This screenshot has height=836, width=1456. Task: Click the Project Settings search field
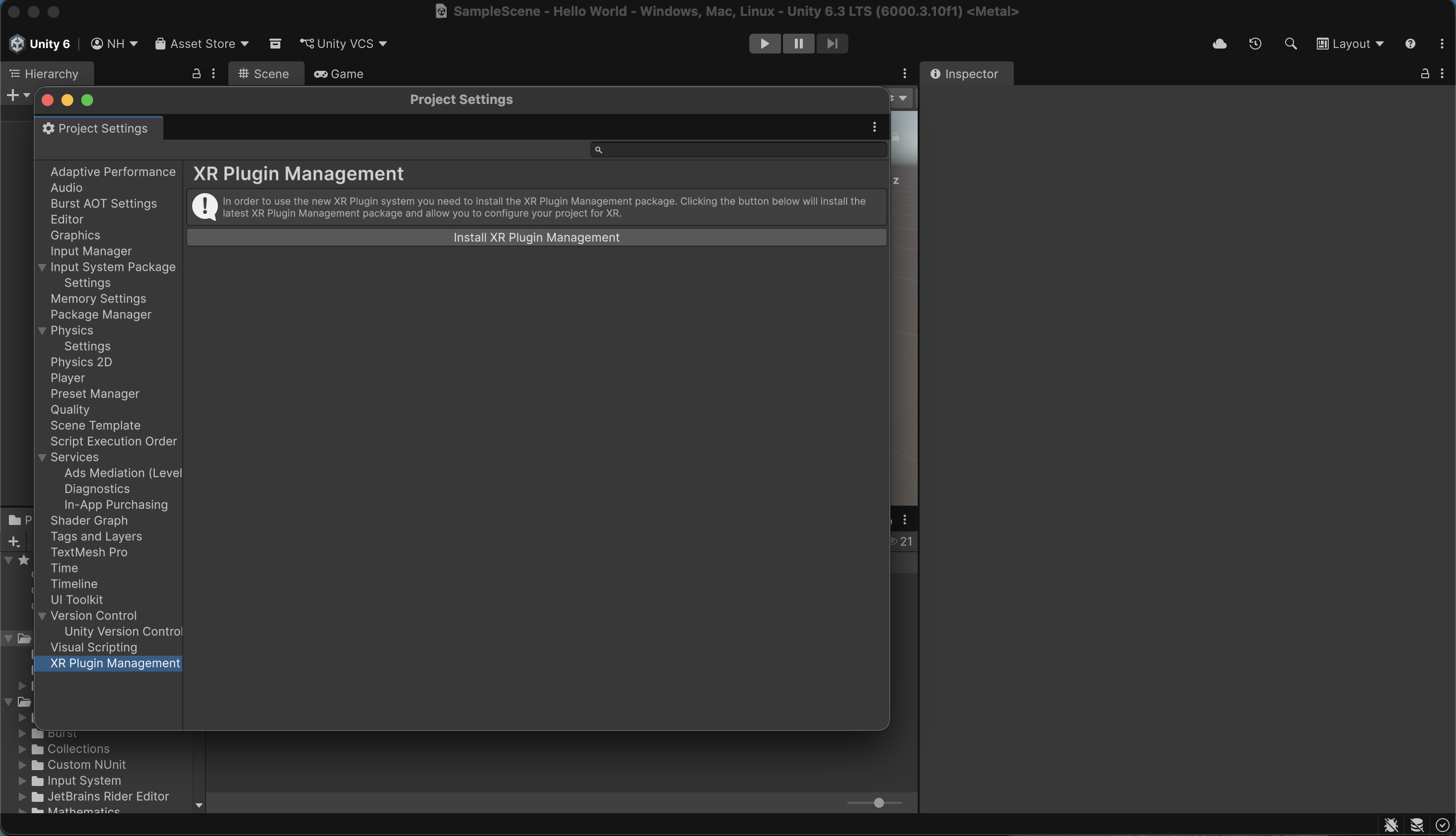point(737,149)
